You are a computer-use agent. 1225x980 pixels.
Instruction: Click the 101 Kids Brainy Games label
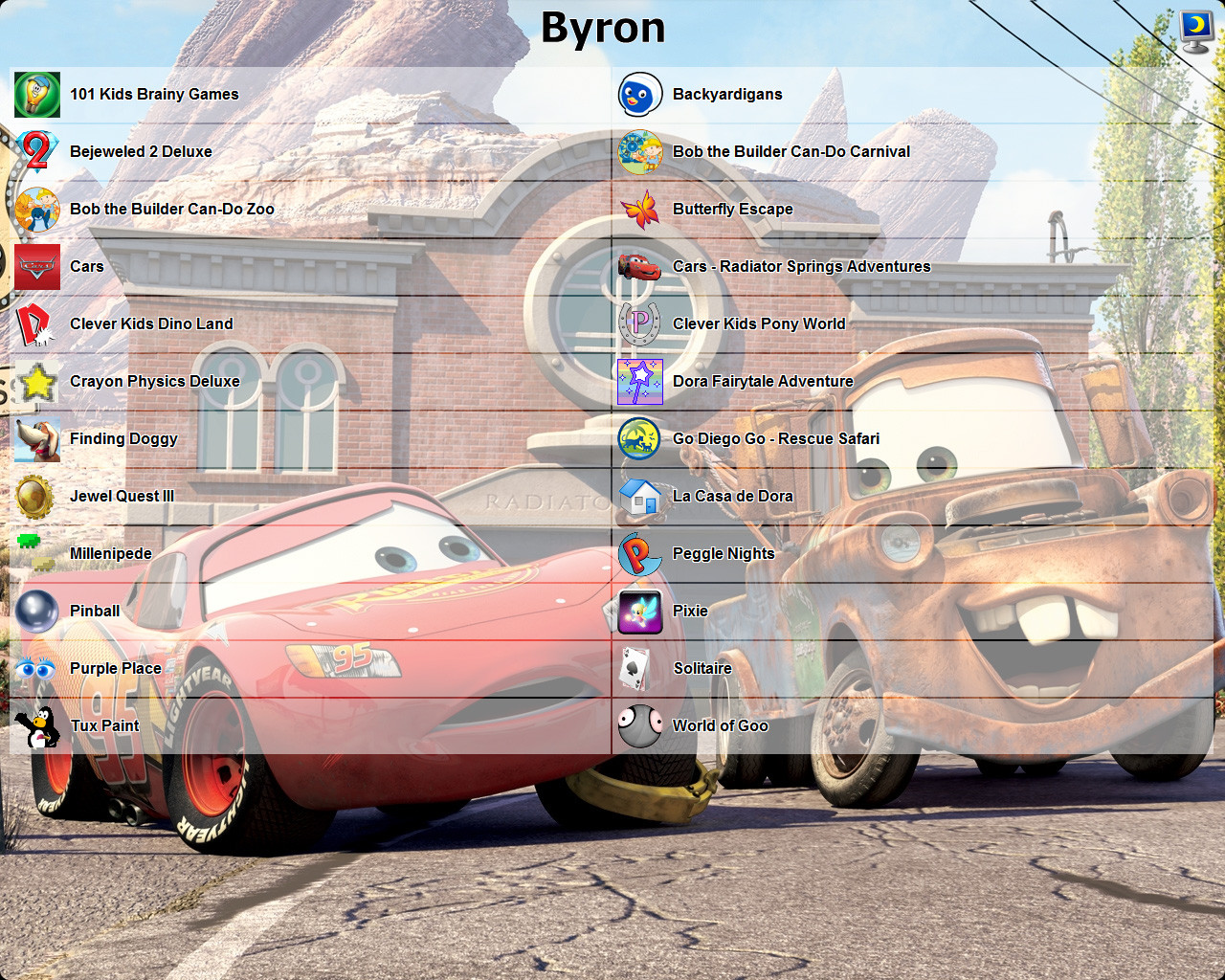[x=154, y=94]
